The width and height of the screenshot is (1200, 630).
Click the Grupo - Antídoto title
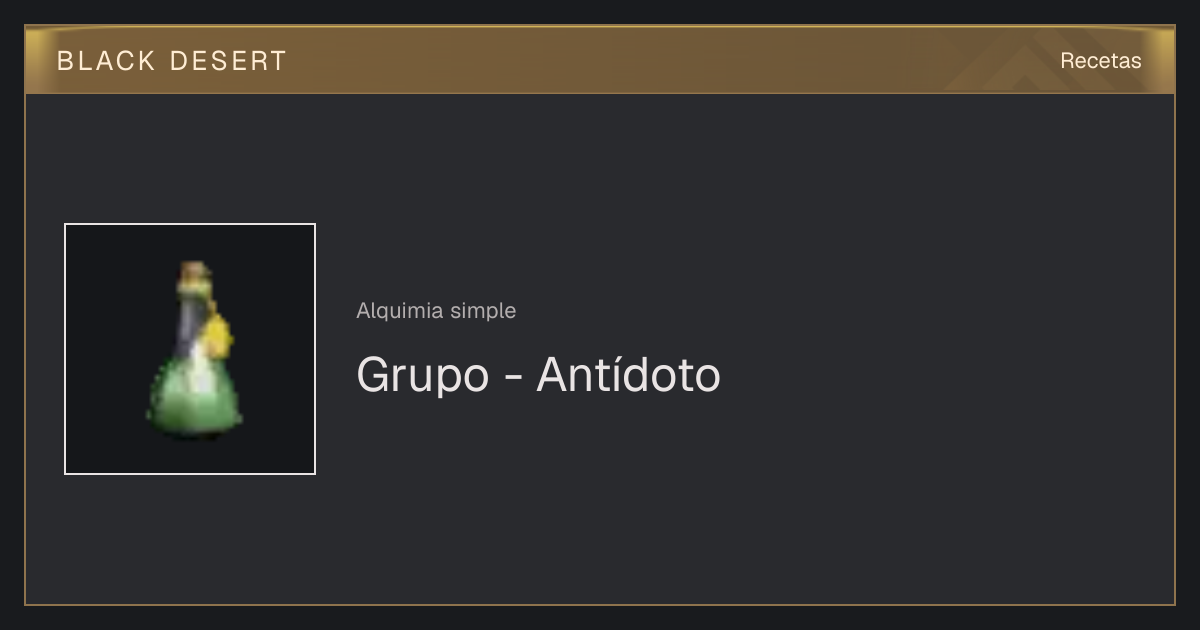point(538,375)
